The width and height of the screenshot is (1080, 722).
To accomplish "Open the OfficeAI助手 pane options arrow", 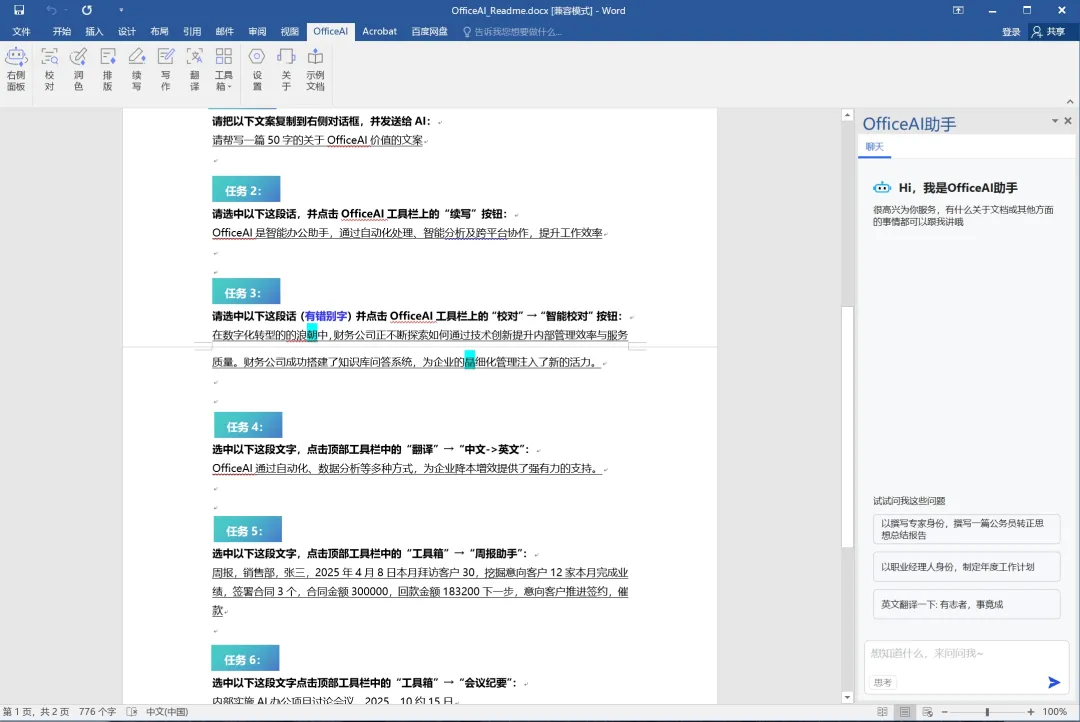I will (x=1055, y=121).
